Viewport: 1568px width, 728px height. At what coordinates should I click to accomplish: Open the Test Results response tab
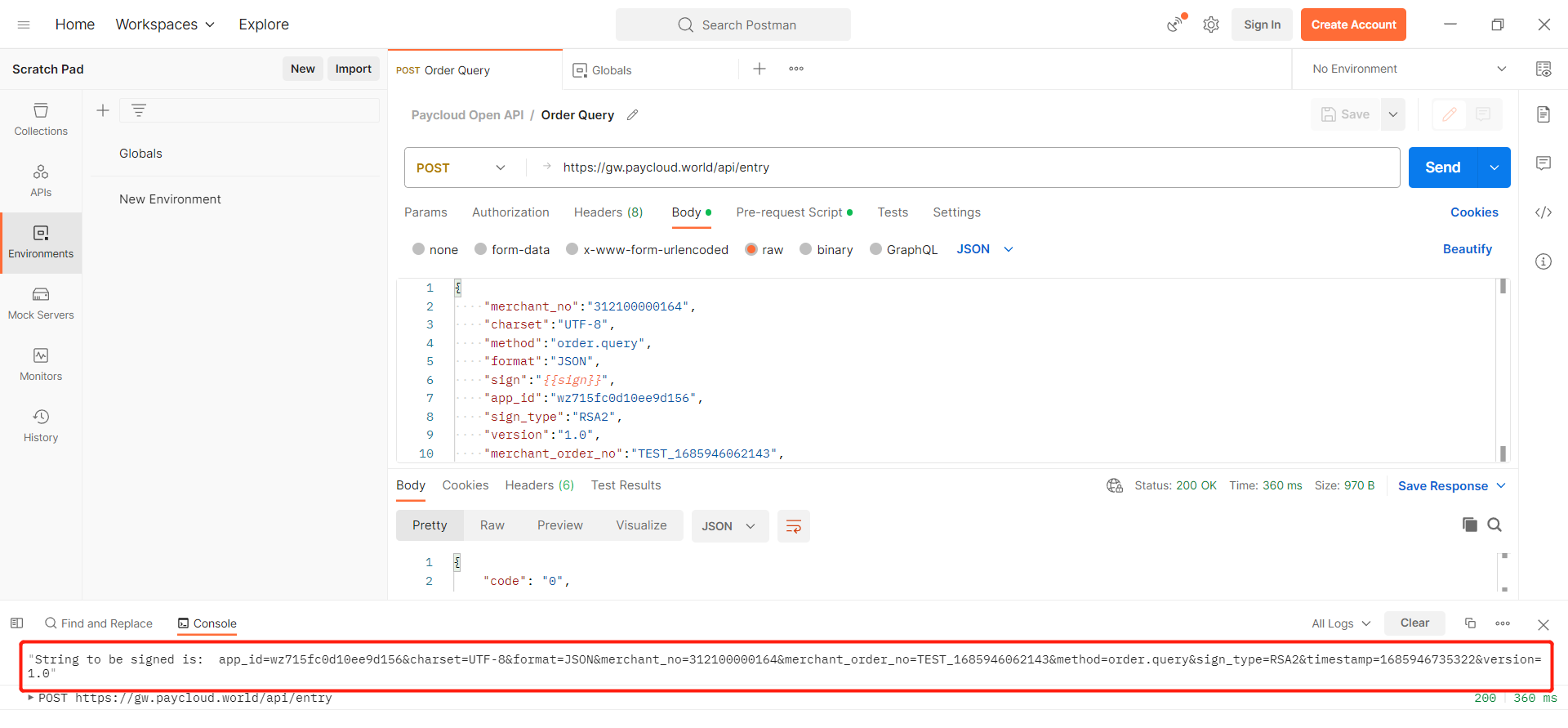(626, 485)
